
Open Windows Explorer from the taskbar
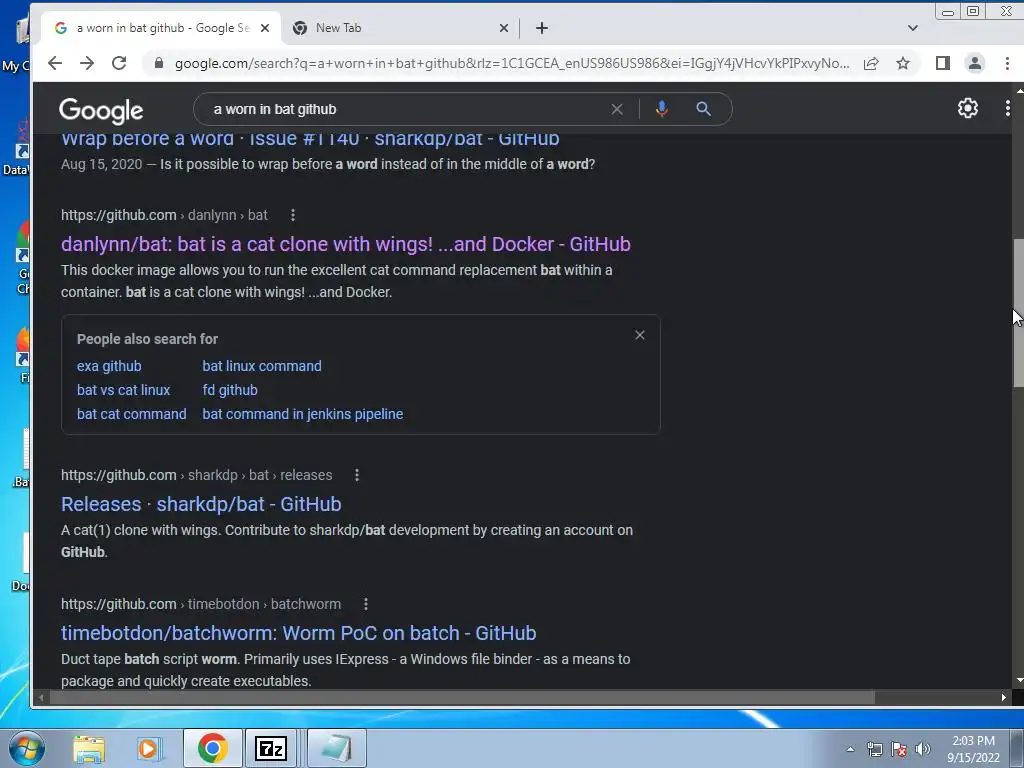coord(89,749)
